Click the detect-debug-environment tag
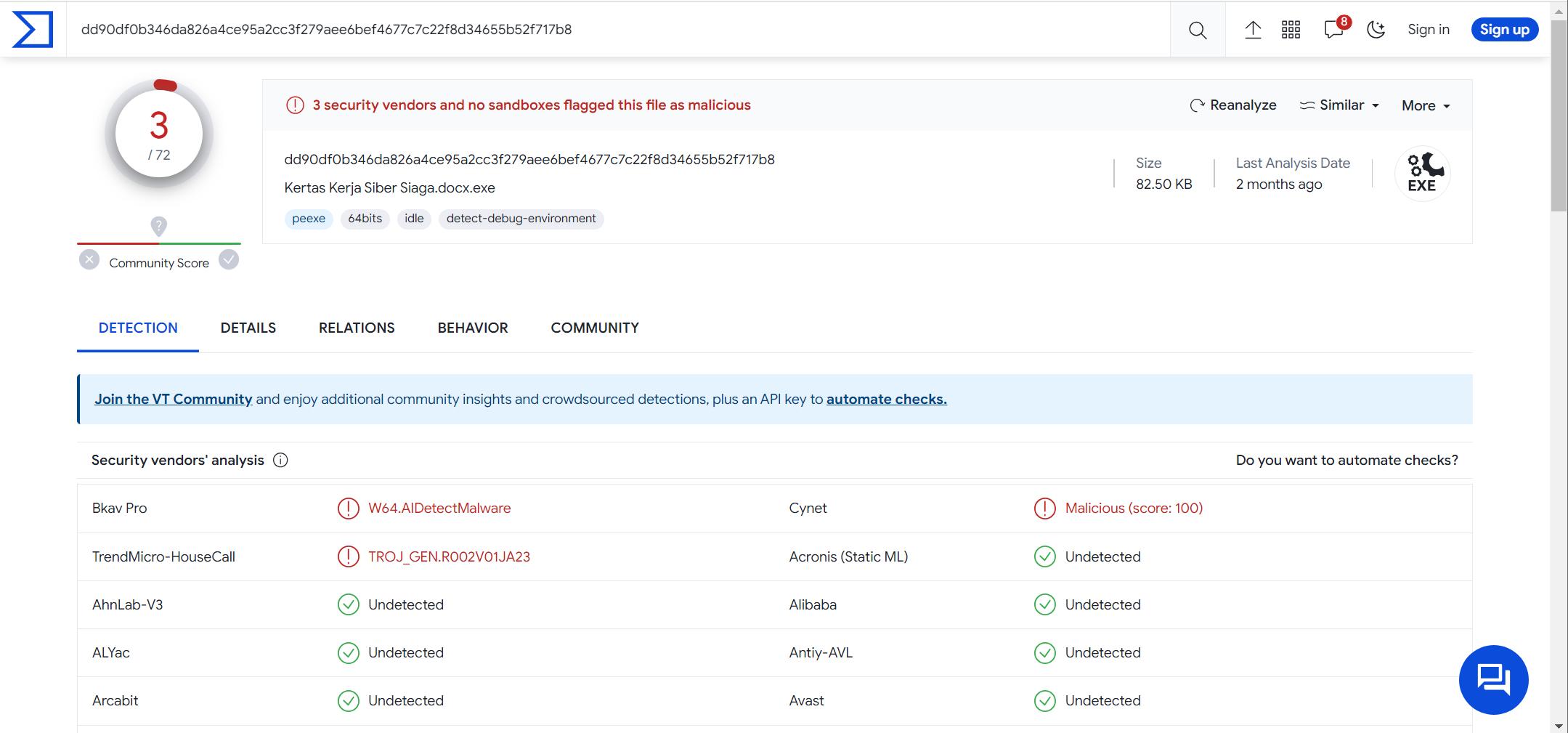The height and width of the screenshot is (733, 1568). (521, 219)
